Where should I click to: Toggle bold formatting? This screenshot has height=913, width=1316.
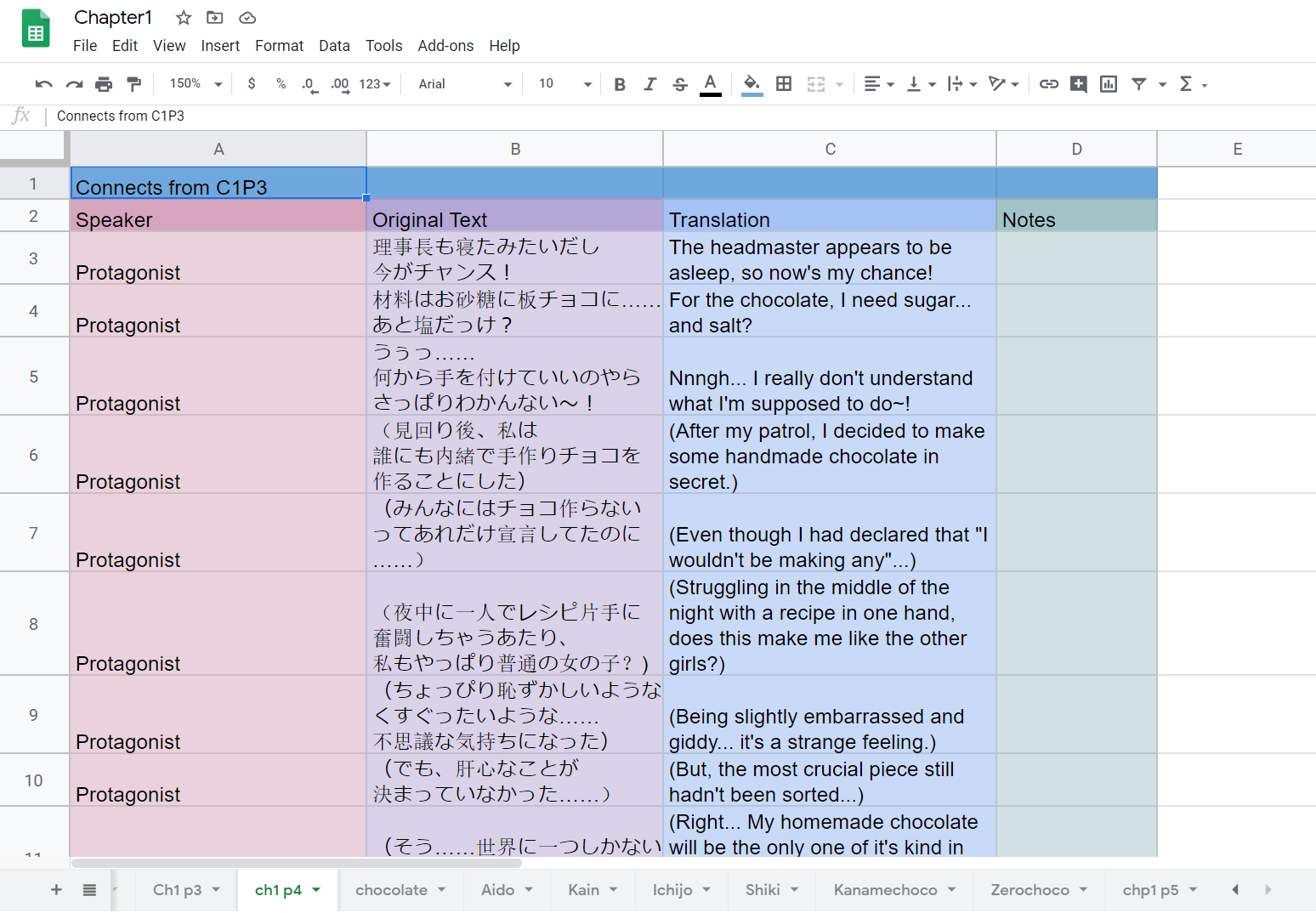pyautogui.click(x=620, y=84)
